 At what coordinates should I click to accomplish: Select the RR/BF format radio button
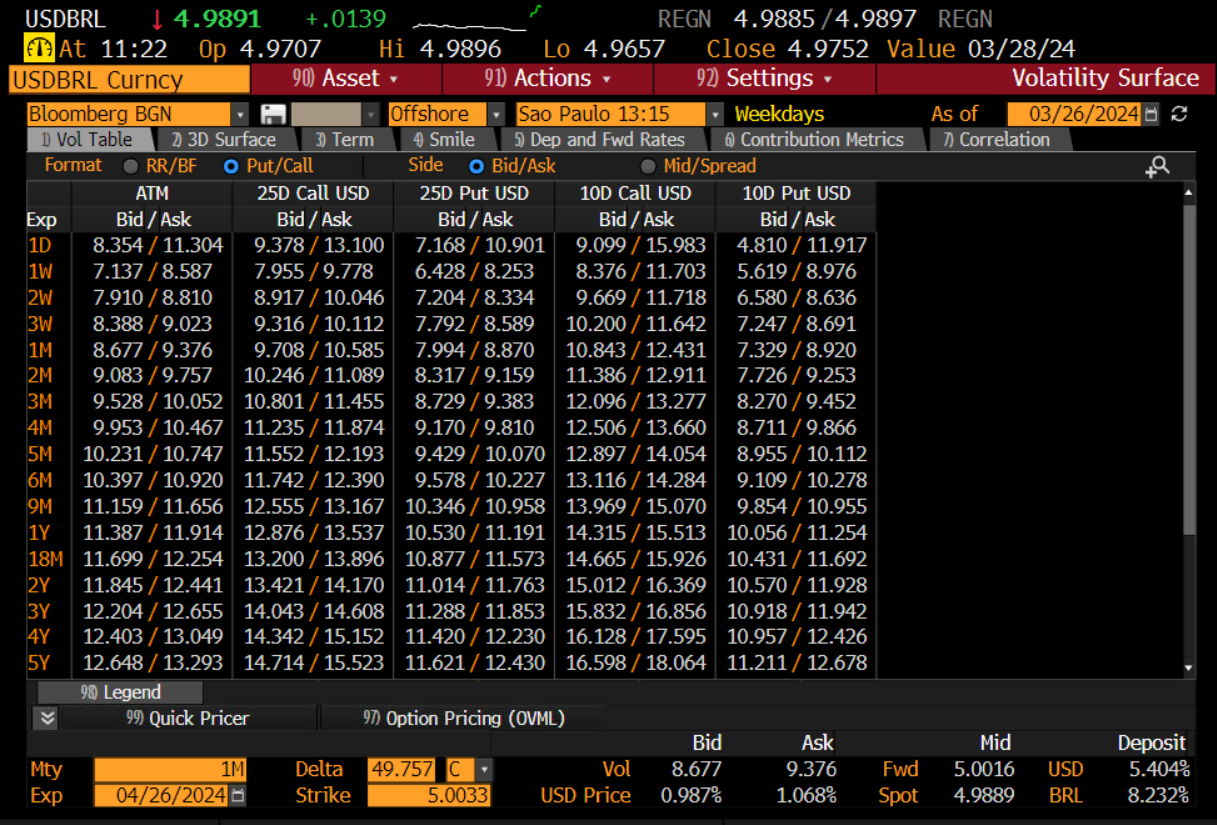click(x=130, y=166)
